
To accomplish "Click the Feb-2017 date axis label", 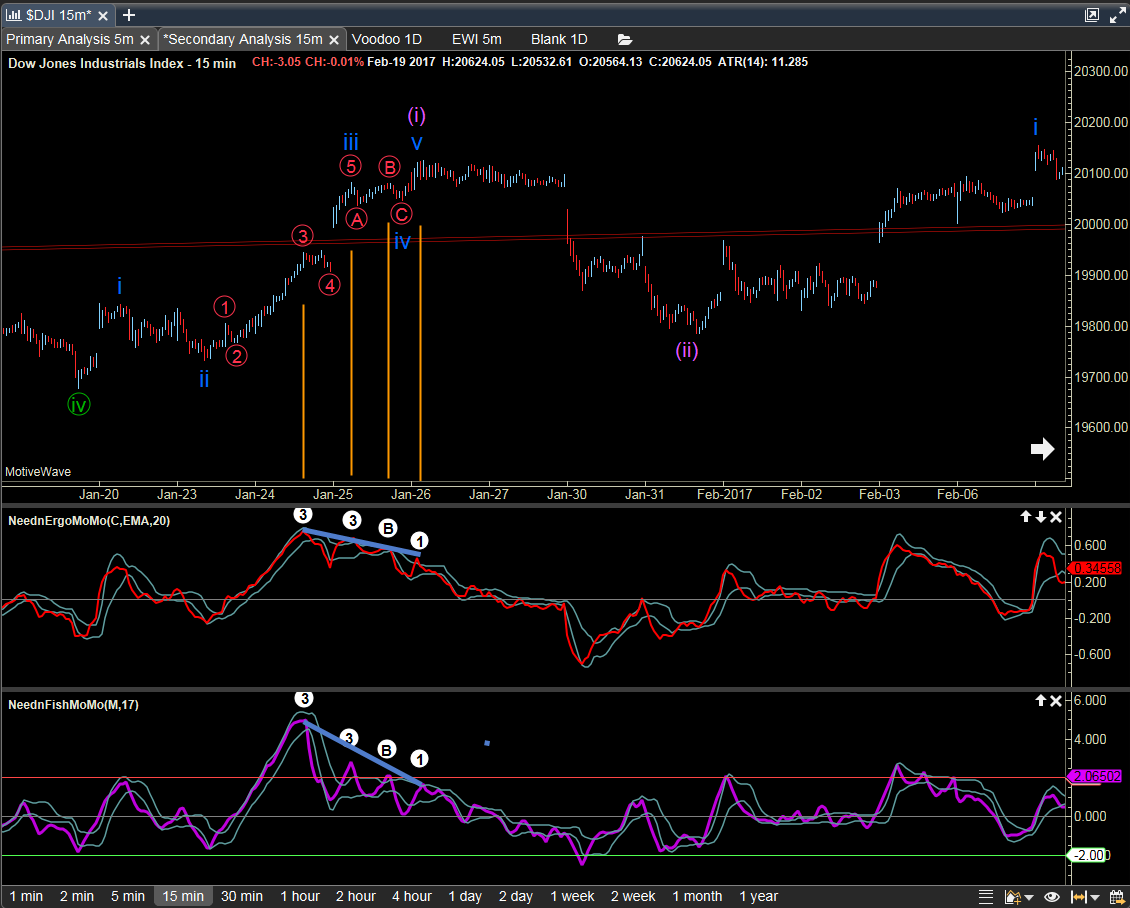I will coord(725,494).
